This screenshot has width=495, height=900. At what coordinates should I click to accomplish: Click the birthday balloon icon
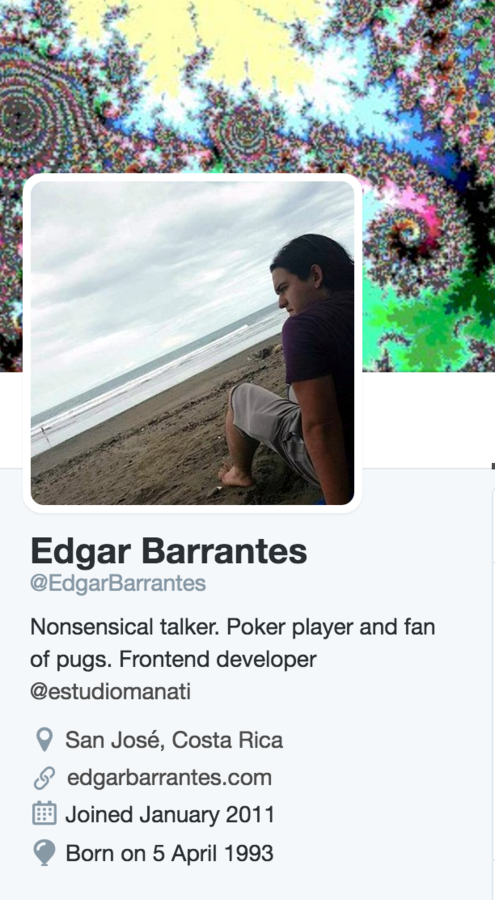(x=44, y=853)
